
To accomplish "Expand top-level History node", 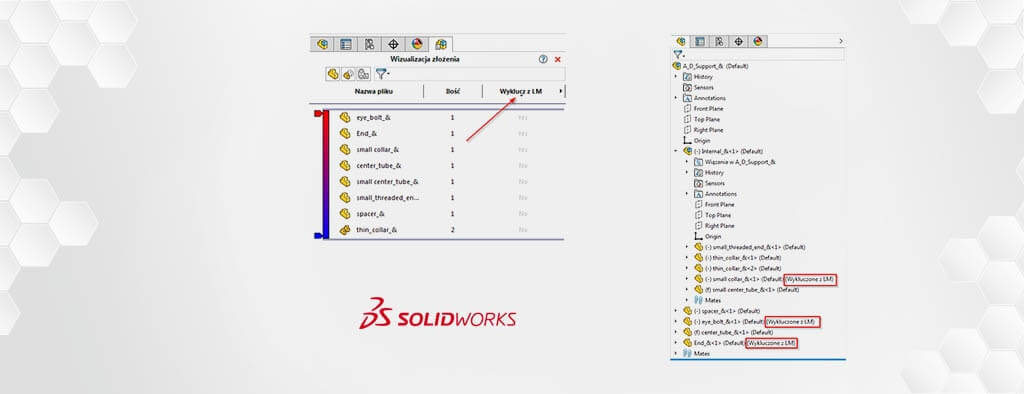I will pos(677,76).
